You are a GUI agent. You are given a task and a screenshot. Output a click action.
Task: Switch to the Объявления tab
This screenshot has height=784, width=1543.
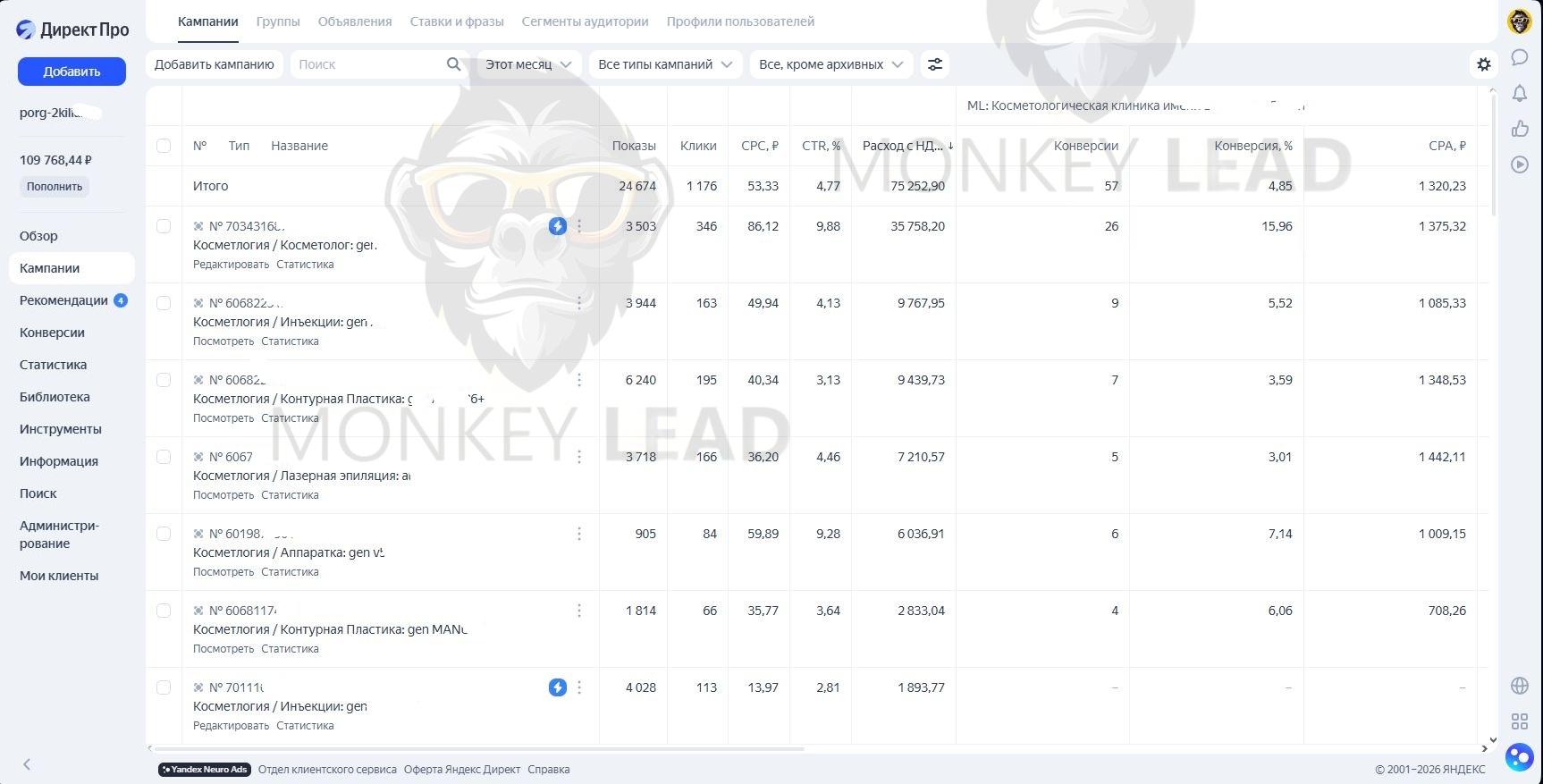355,21
